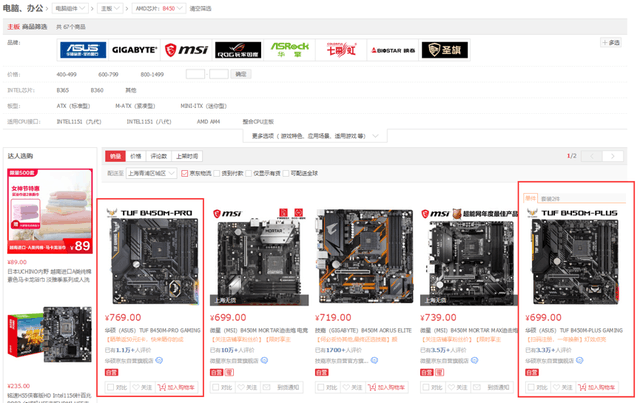Open the 主板 breadcrumb dropdown

point(110,8)
